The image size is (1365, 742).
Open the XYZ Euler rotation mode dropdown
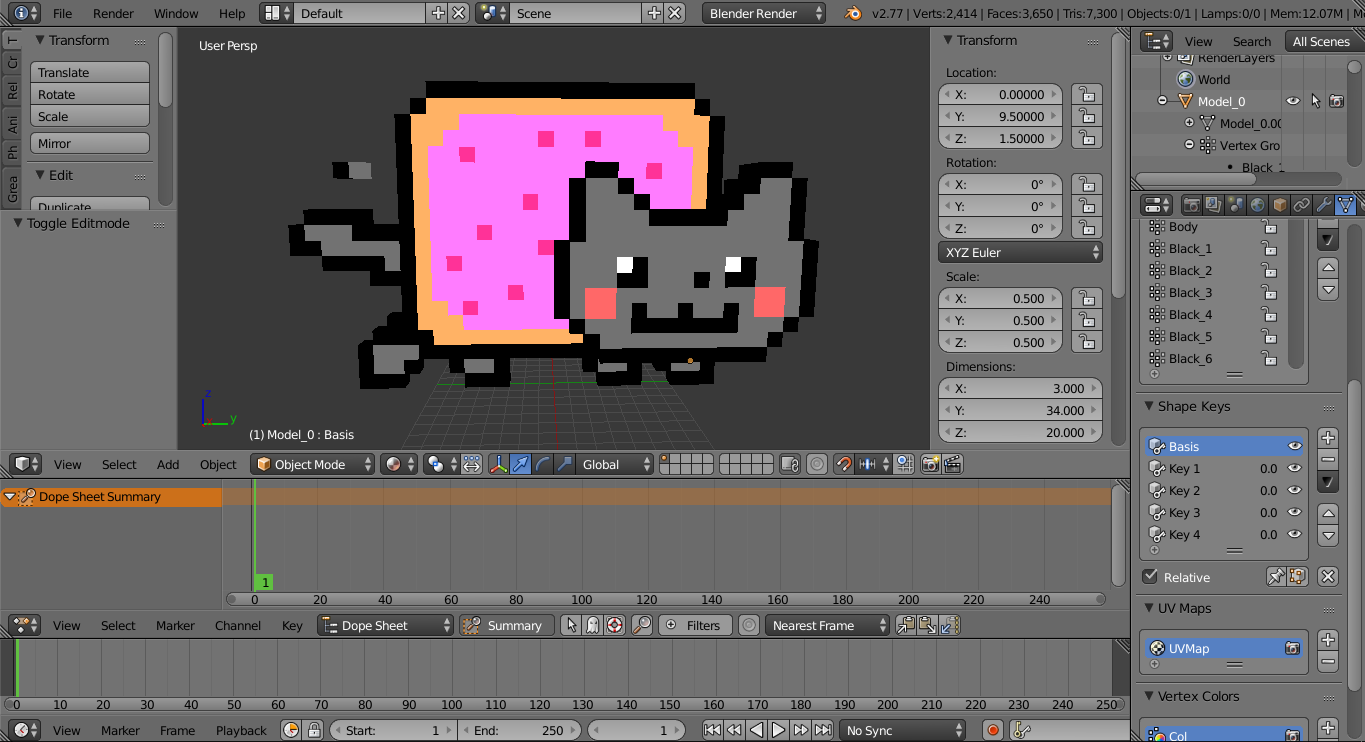coord(1020,252)
